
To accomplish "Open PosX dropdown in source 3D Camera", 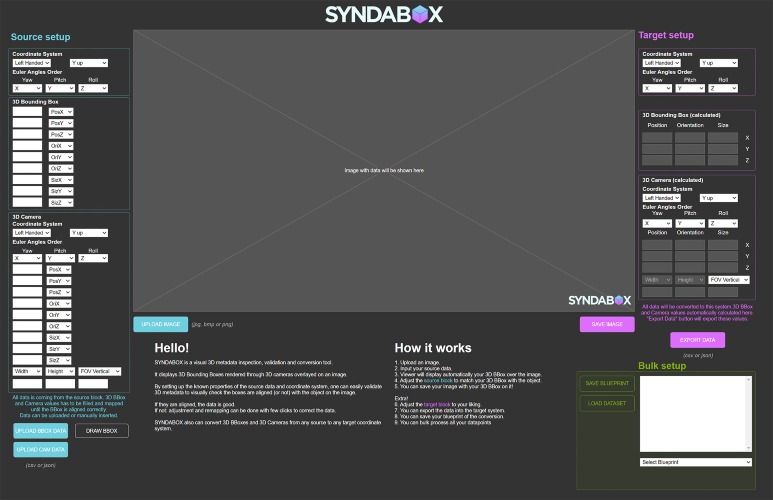I will coord(59,270).
